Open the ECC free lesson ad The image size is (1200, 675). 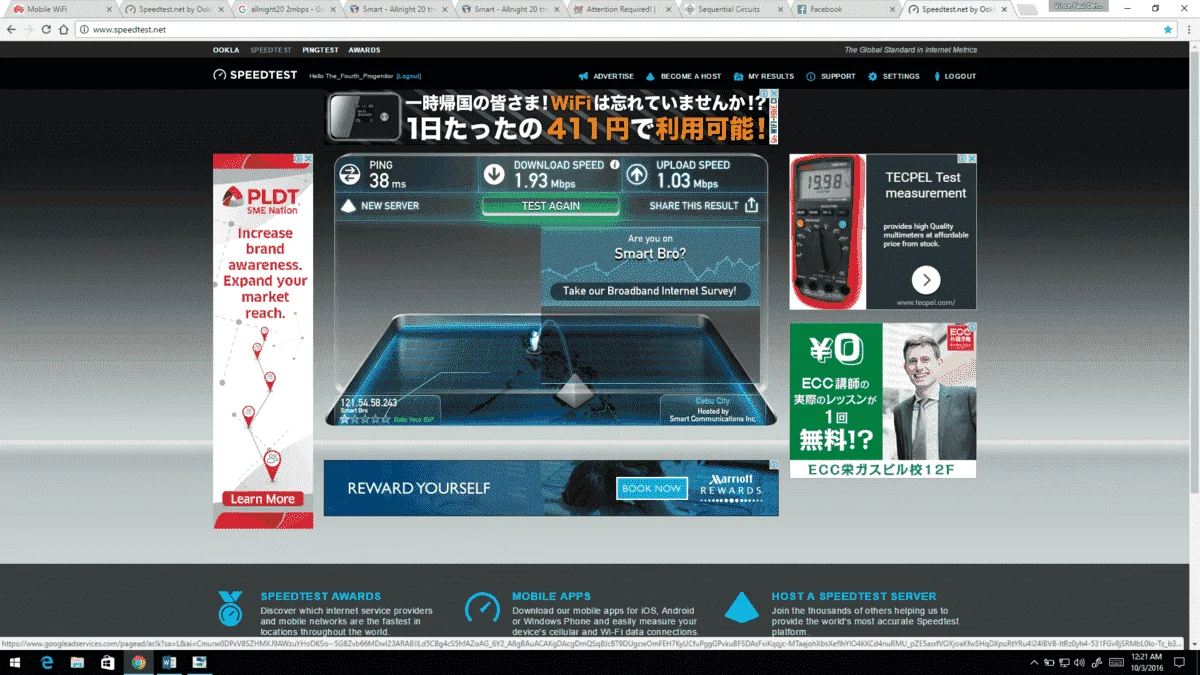[883, 400]
